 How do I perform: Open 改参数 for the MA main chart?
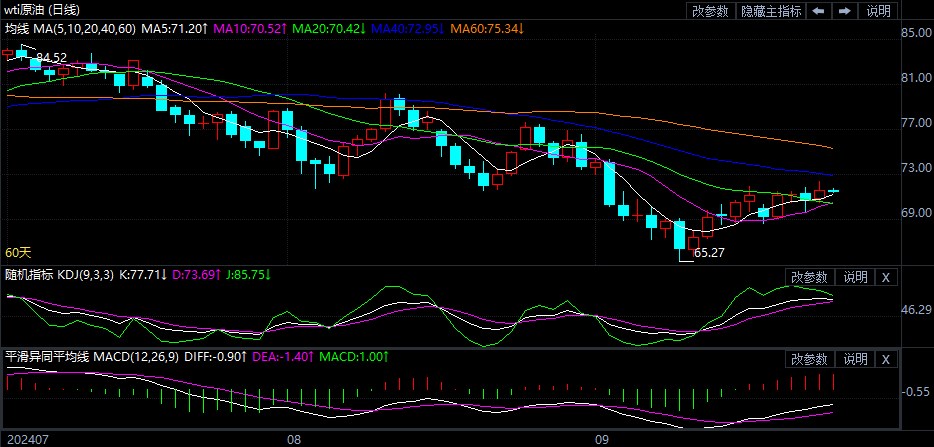710,11
